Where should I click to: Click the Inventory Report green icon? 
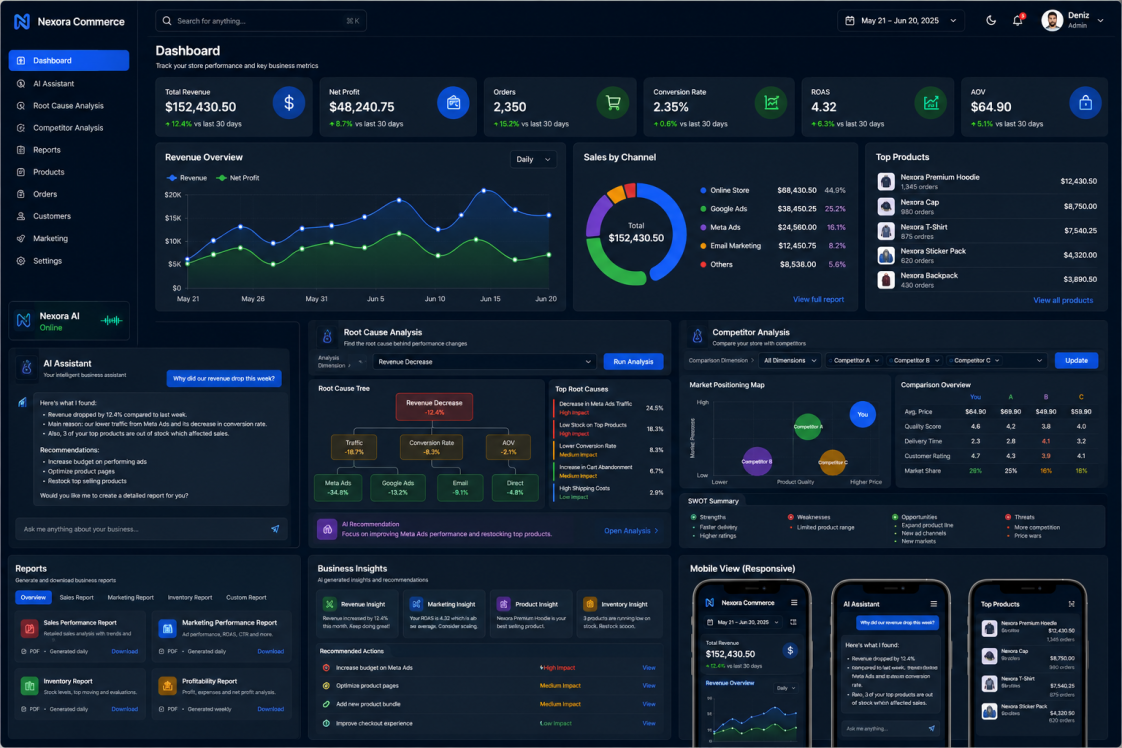(29, 686)
